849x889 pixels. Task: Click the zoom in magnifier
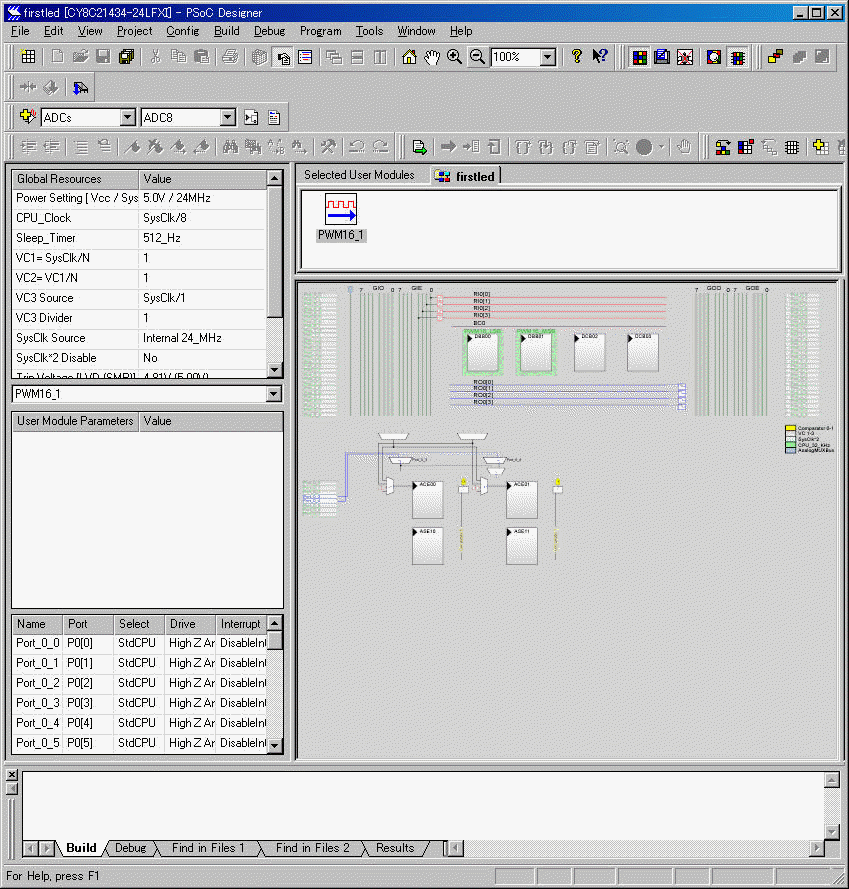[454, 57]
